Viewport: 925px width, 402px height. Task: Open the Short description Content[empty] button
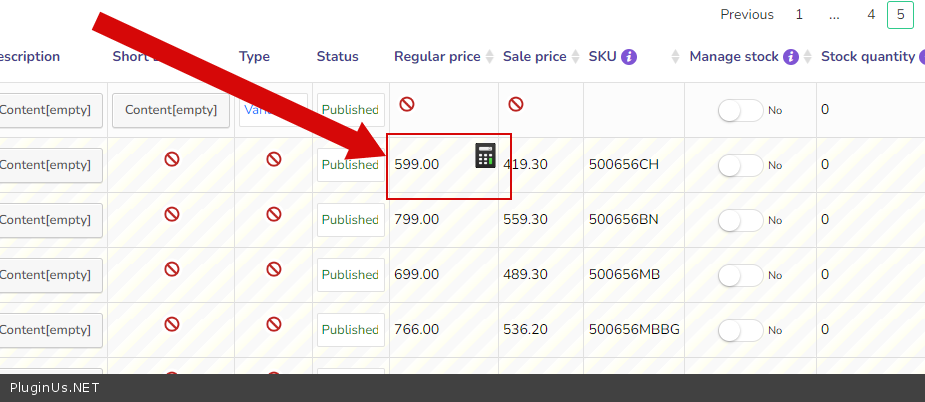point(171,110)
